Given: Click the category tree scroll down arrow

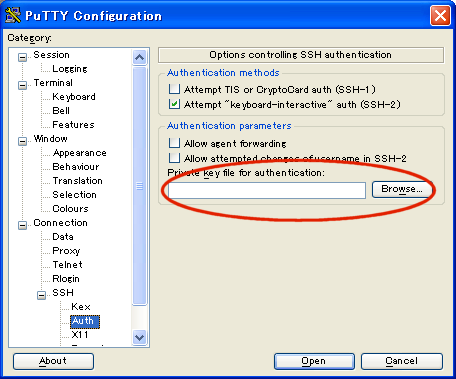Looking at the screenshot, I should (x=139, y=337).
